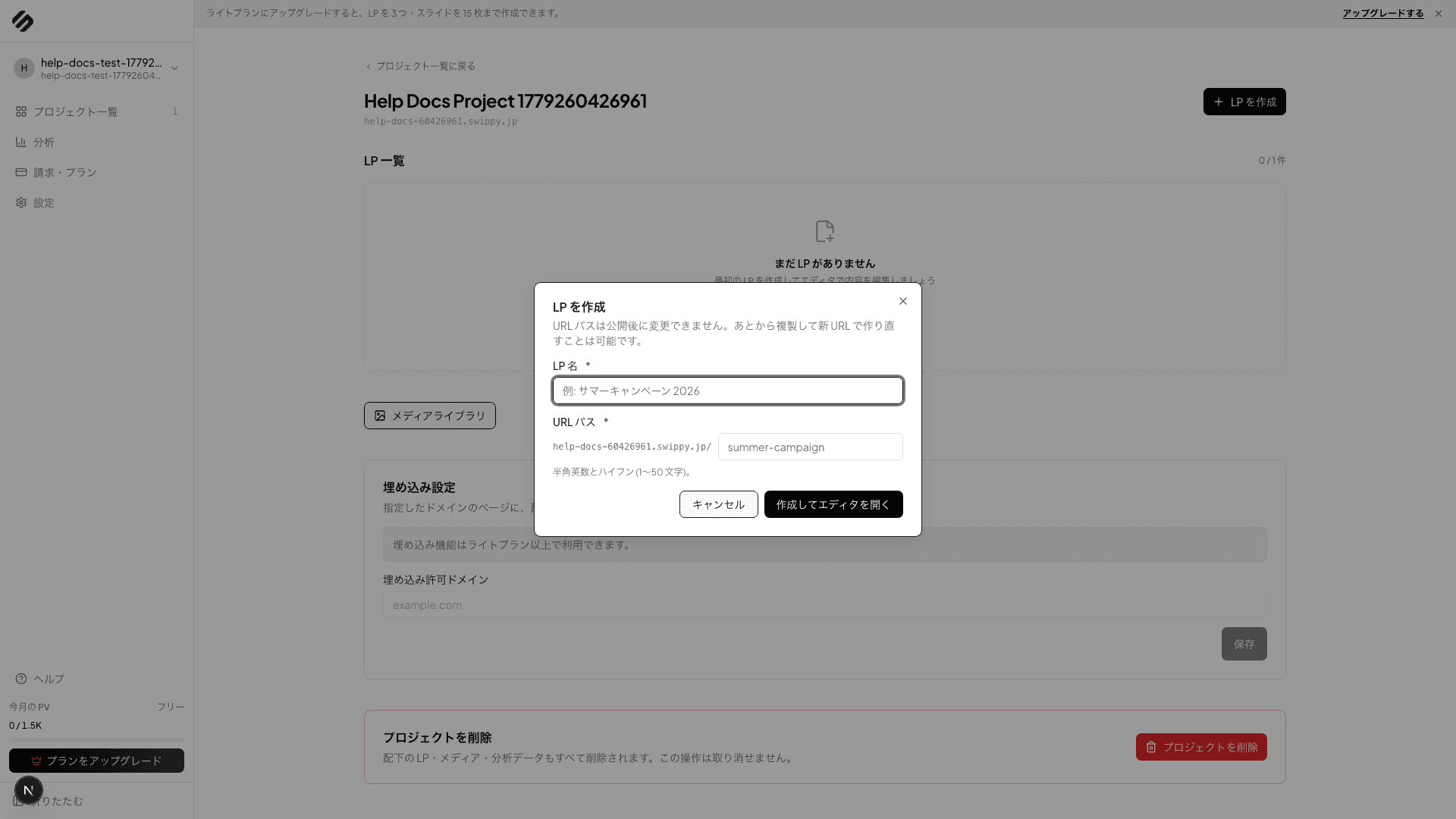Click the empty-state add document icon
Image resolution: width=1456 pixels, height=819 pixels.
point(824,231)
